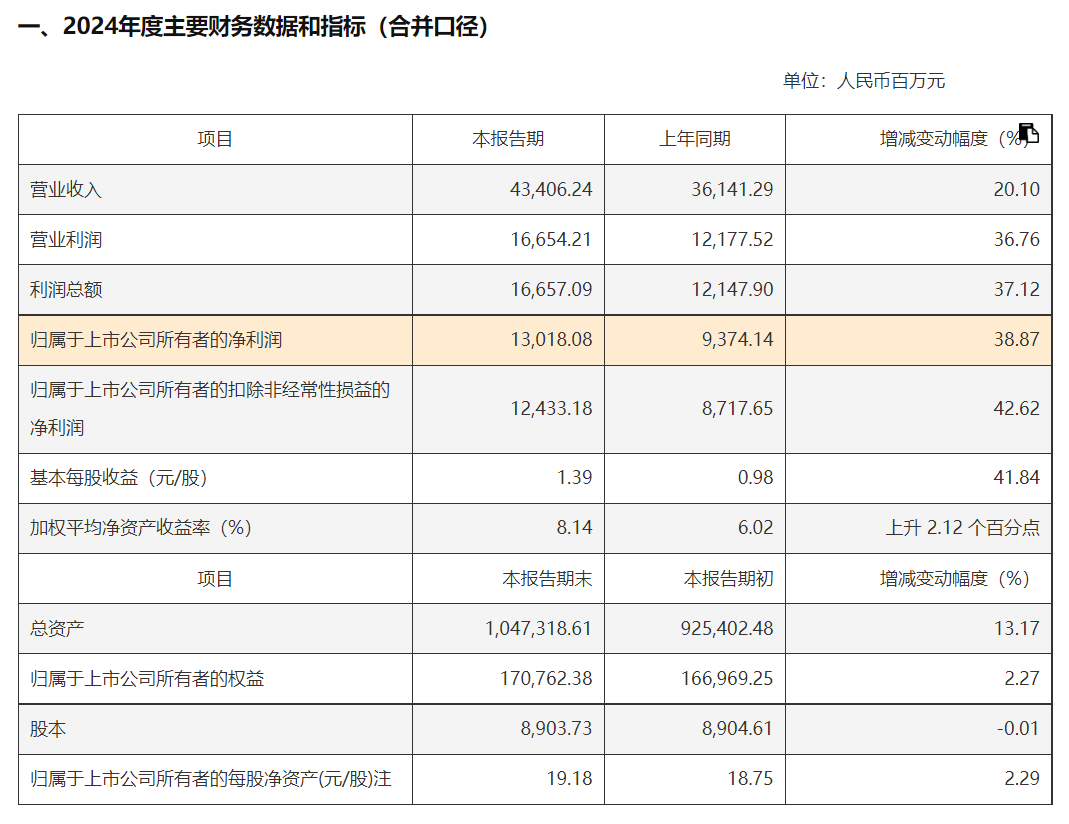The image size is (1069, 824).
Task: Select the change value -0.01
Action: (x=1018, y=729)
